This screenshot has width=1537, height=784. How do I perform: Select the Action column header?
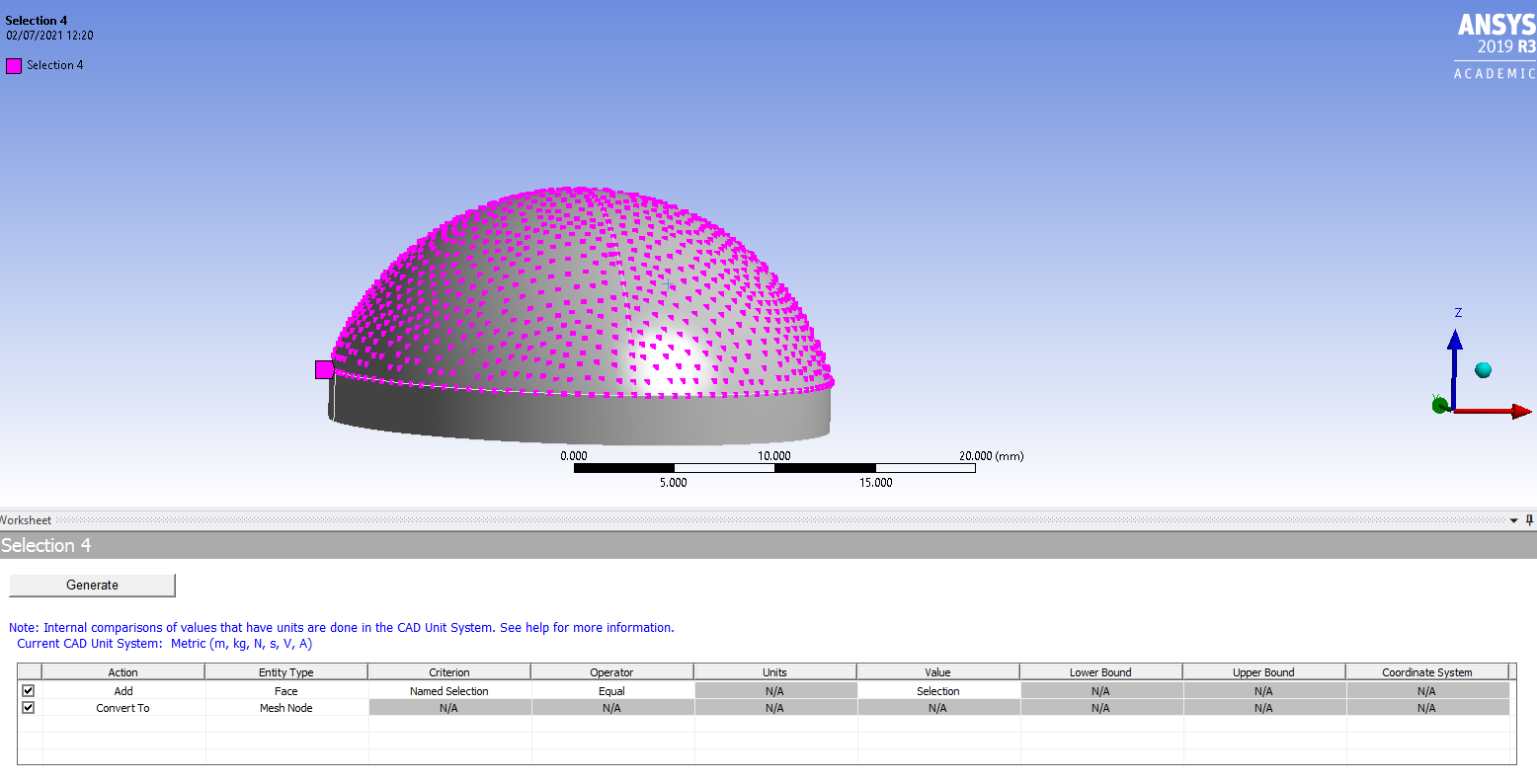click(x=122, y=672)
